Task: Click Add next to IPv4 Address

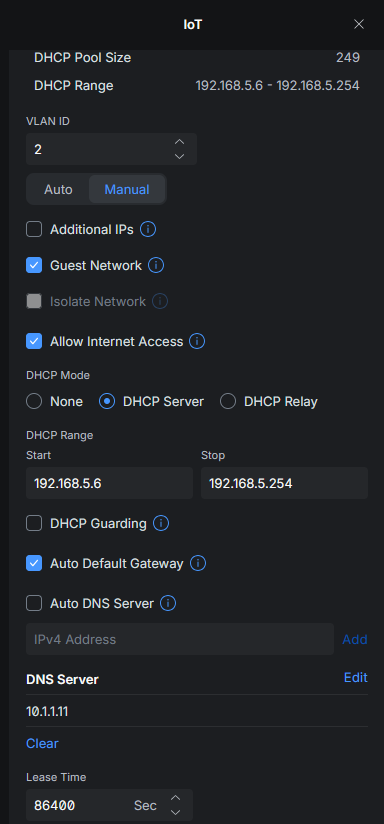Action: (x=355, y=639)
